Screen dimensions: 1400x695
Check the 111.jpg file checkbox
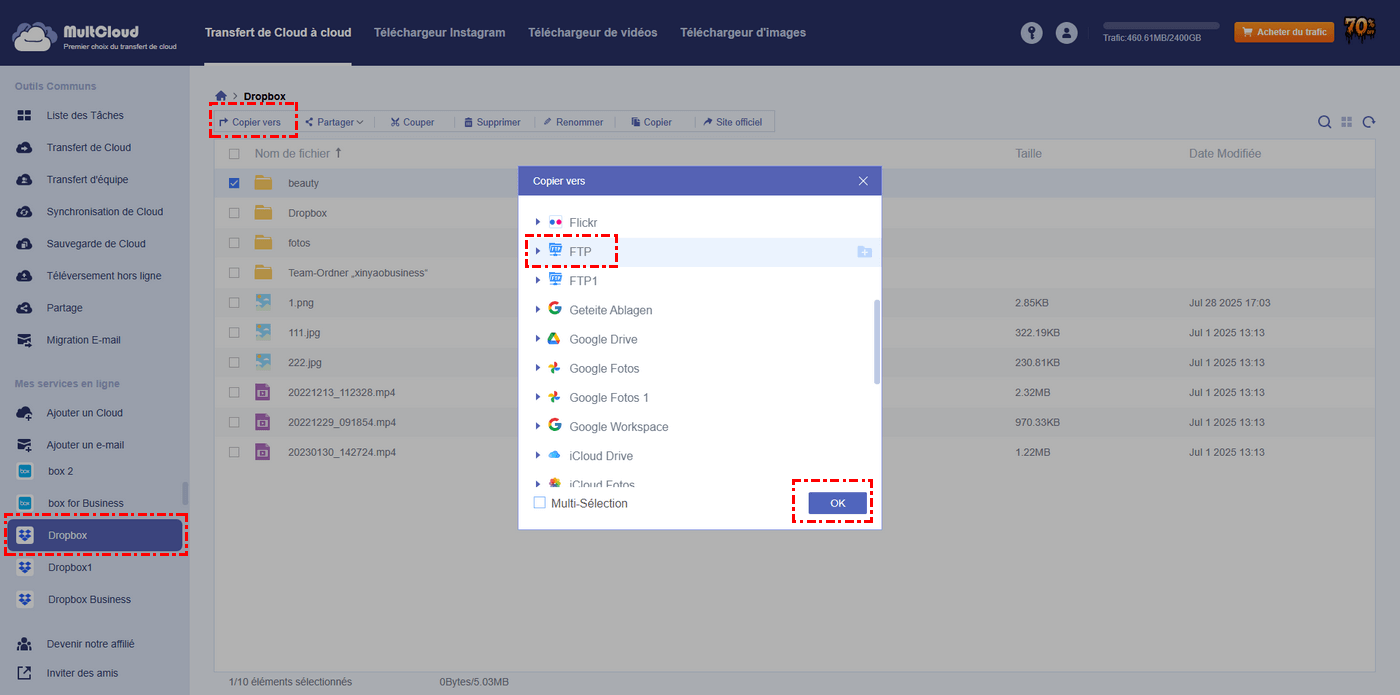[234, 332]
